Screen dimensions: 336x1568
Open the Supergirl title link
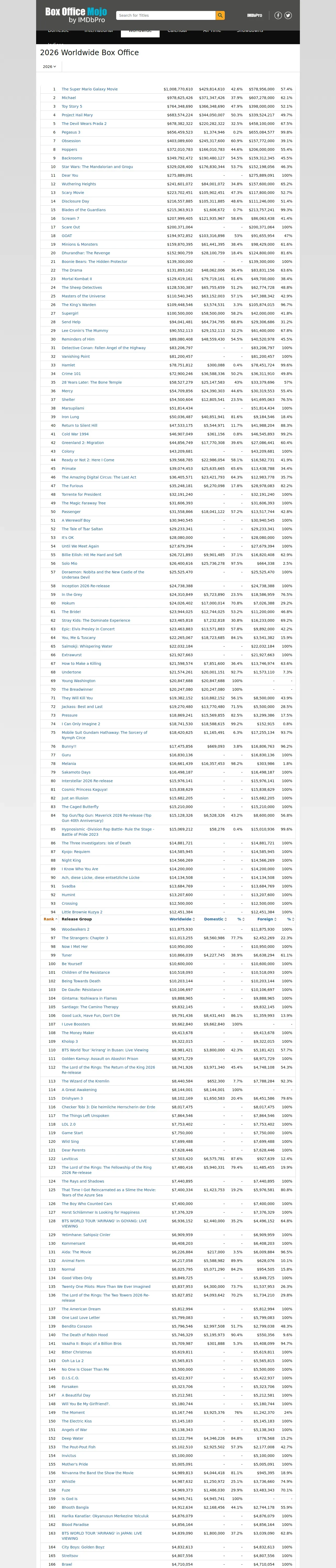[70, 314]
